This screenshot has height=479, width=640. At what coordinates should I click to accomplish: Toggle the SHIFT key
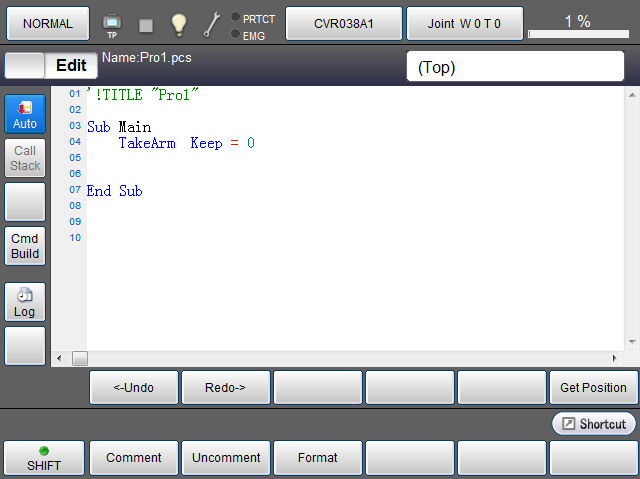tap(43, 458)
